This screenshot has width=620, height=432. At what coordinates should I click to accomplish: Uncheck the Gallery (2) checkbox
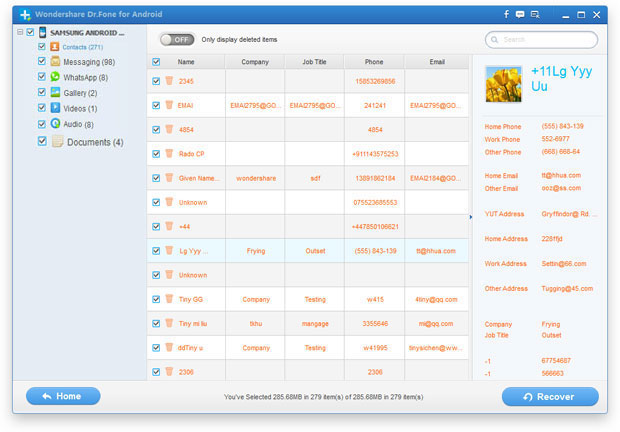(42, 92)
